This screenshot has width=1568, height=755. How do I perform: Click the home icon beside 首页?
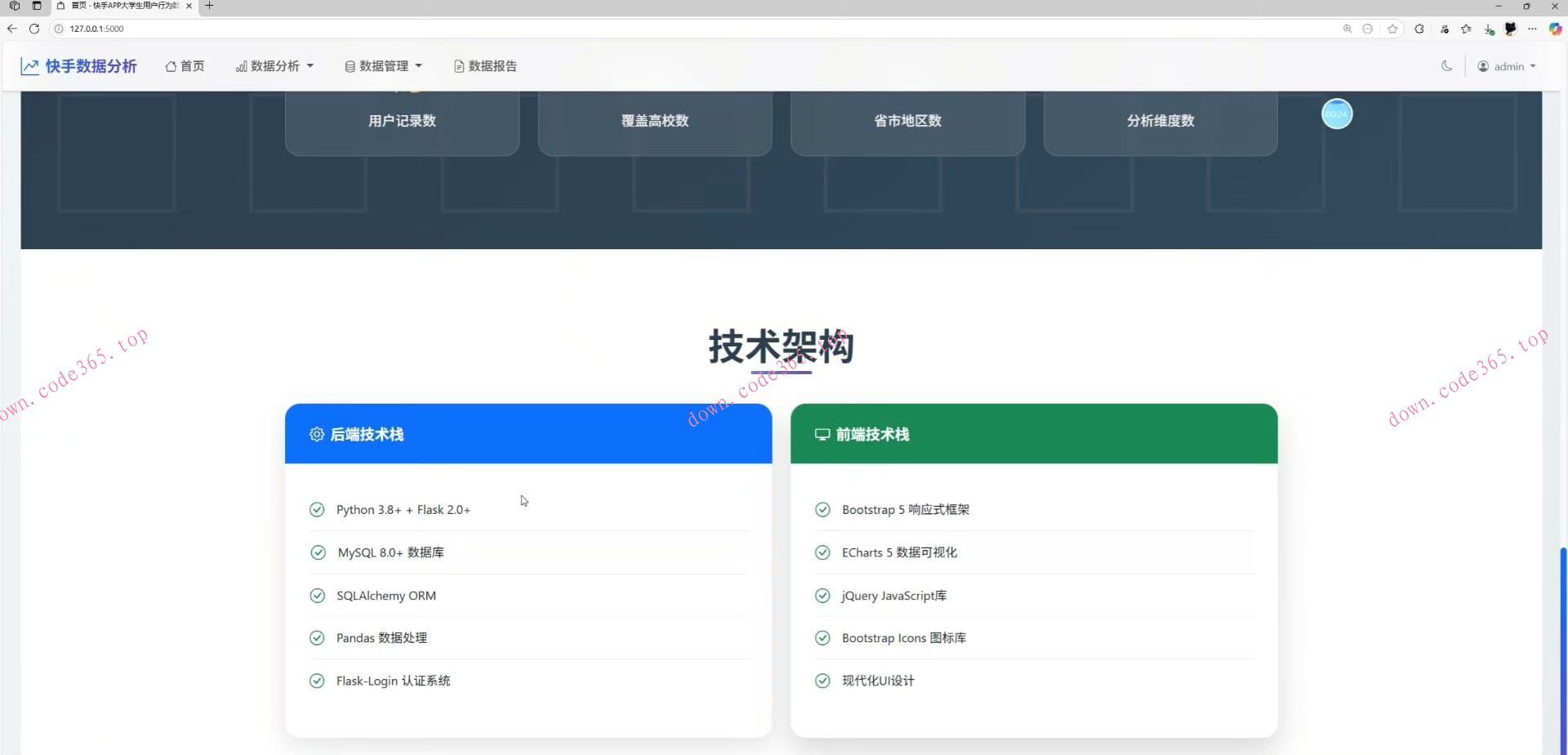(x=171, y=65)
